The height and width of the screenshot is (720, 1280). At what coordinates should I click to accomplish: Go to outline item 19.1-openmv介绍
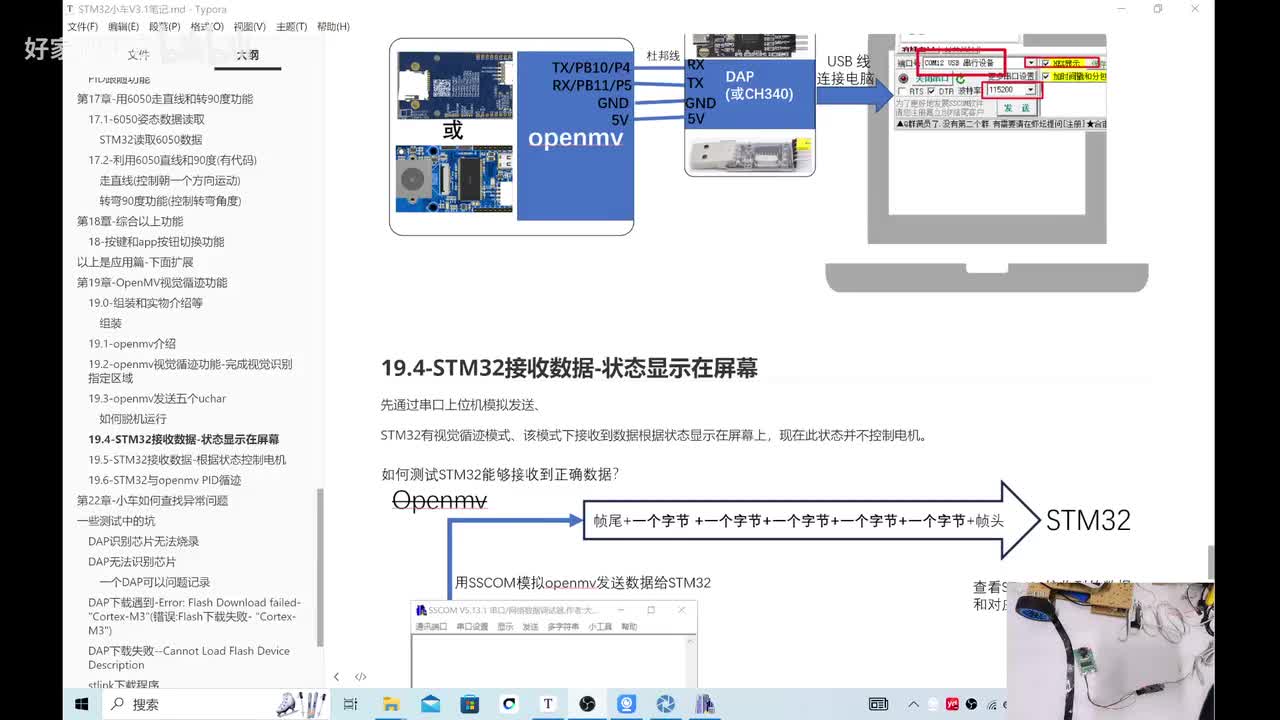coord(132,344)
